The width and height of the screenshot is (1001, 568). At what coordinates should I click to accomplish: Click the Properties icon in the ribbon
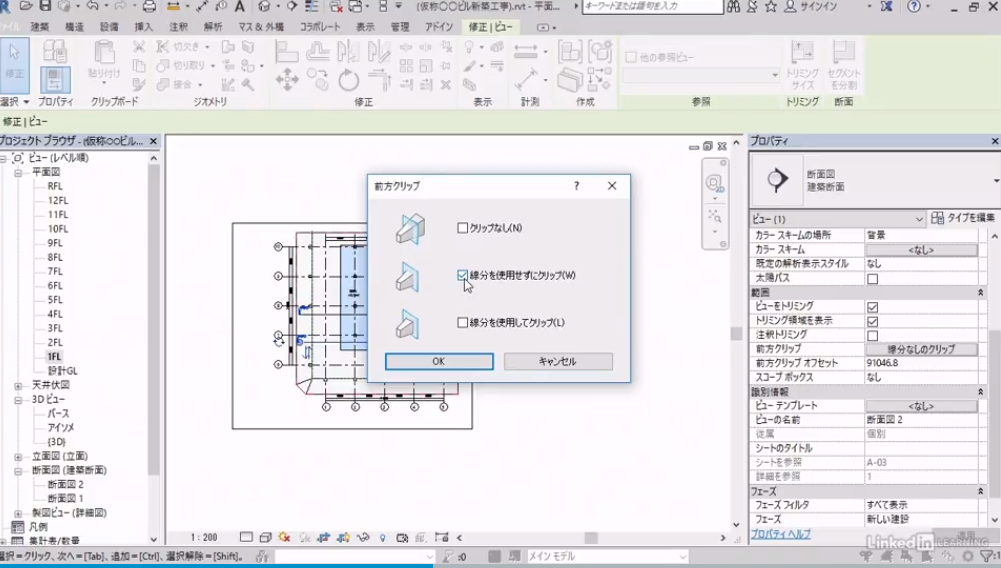pyautogui.click(x=55, y=79)
